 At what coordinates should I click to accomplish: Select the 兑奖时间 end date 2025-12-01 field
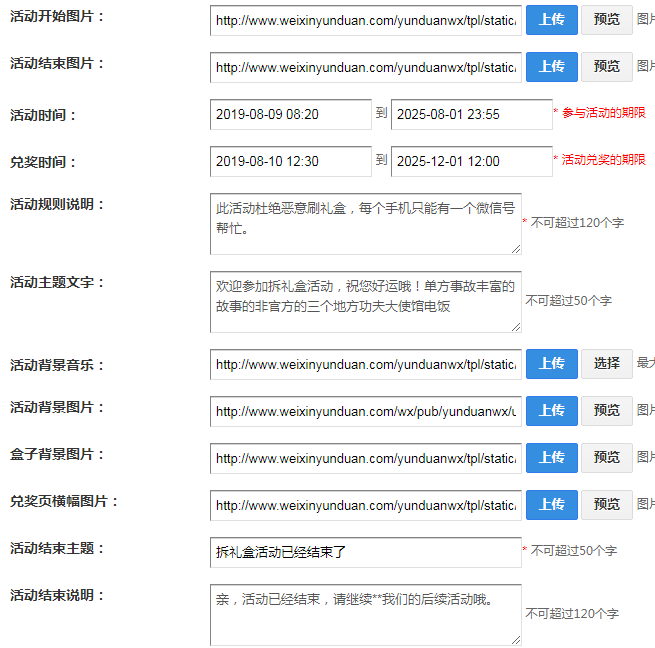(471, 161)
